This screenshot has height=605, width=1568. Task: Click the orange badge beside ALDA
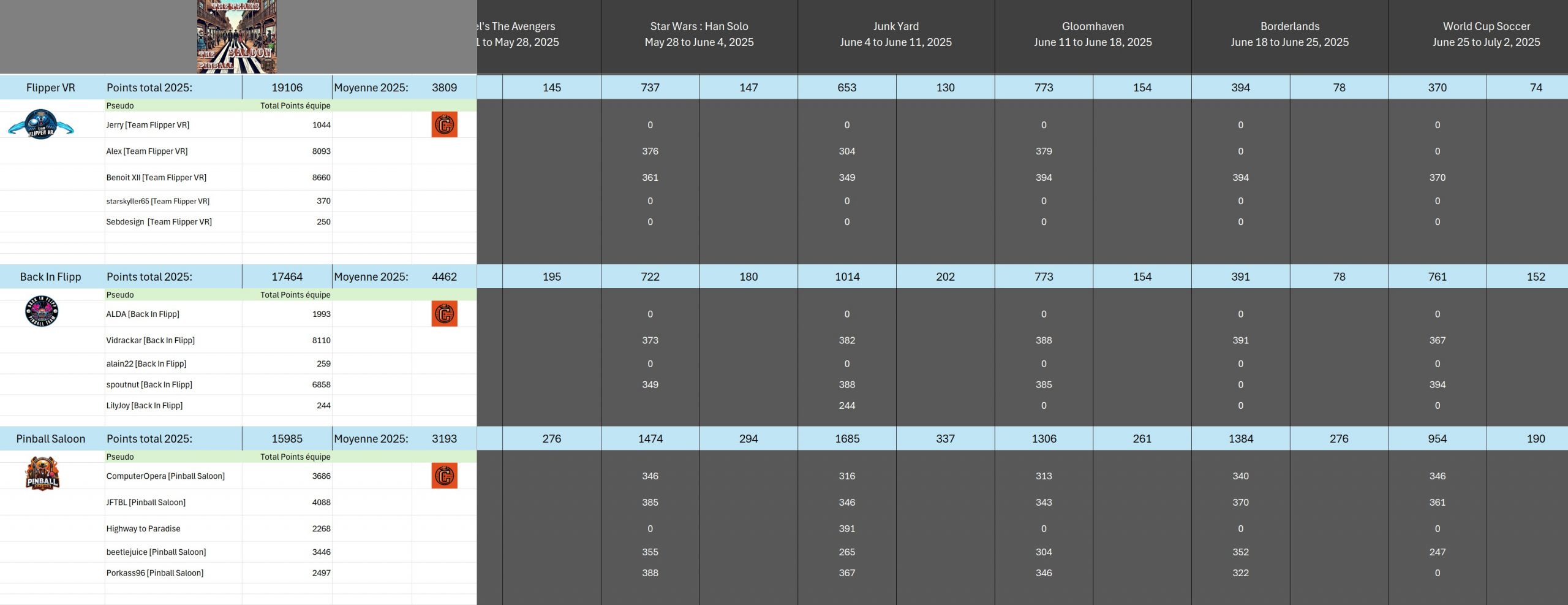[x=444, y=314]
